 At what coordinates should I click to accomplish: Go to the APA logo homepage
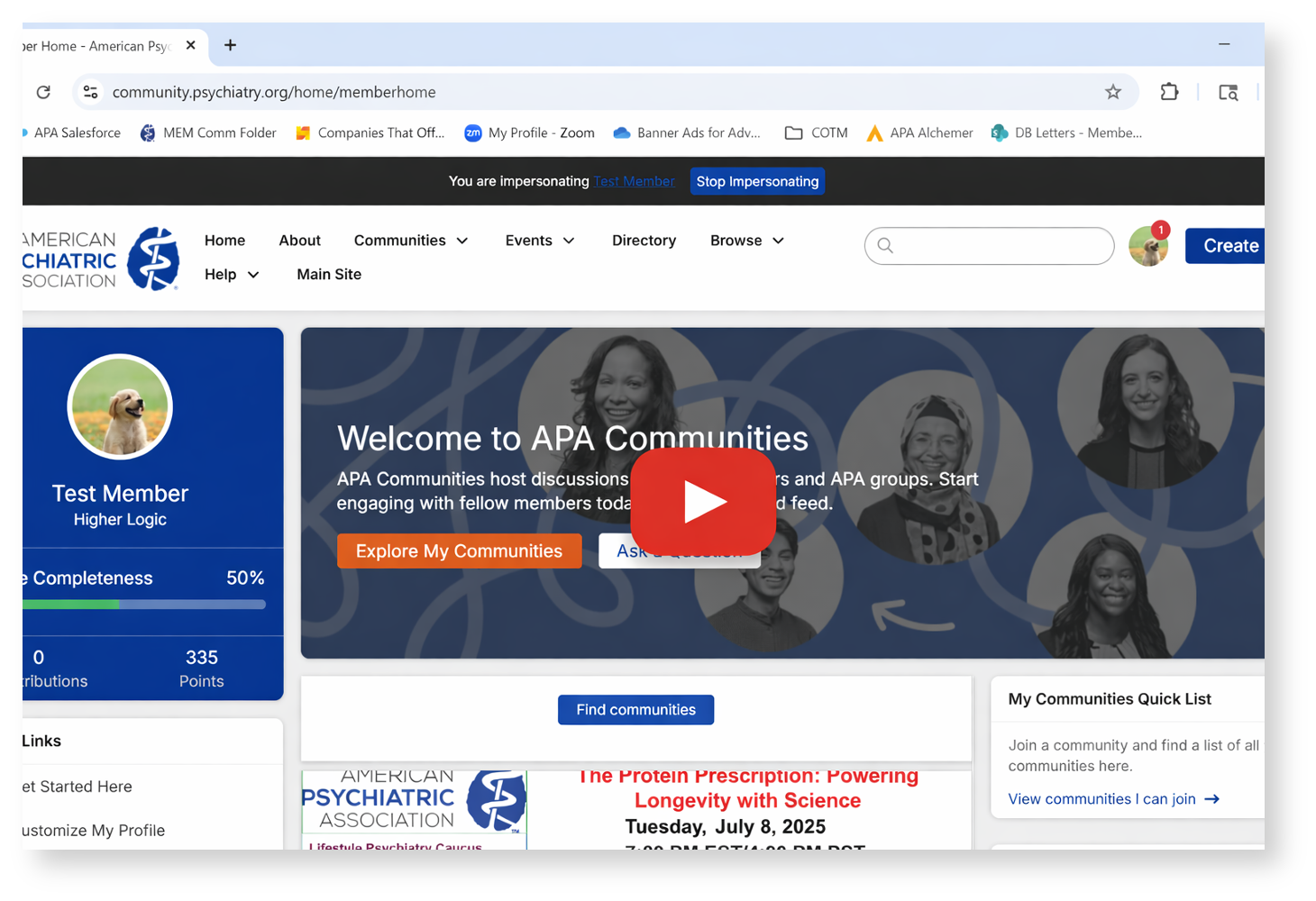101,259
